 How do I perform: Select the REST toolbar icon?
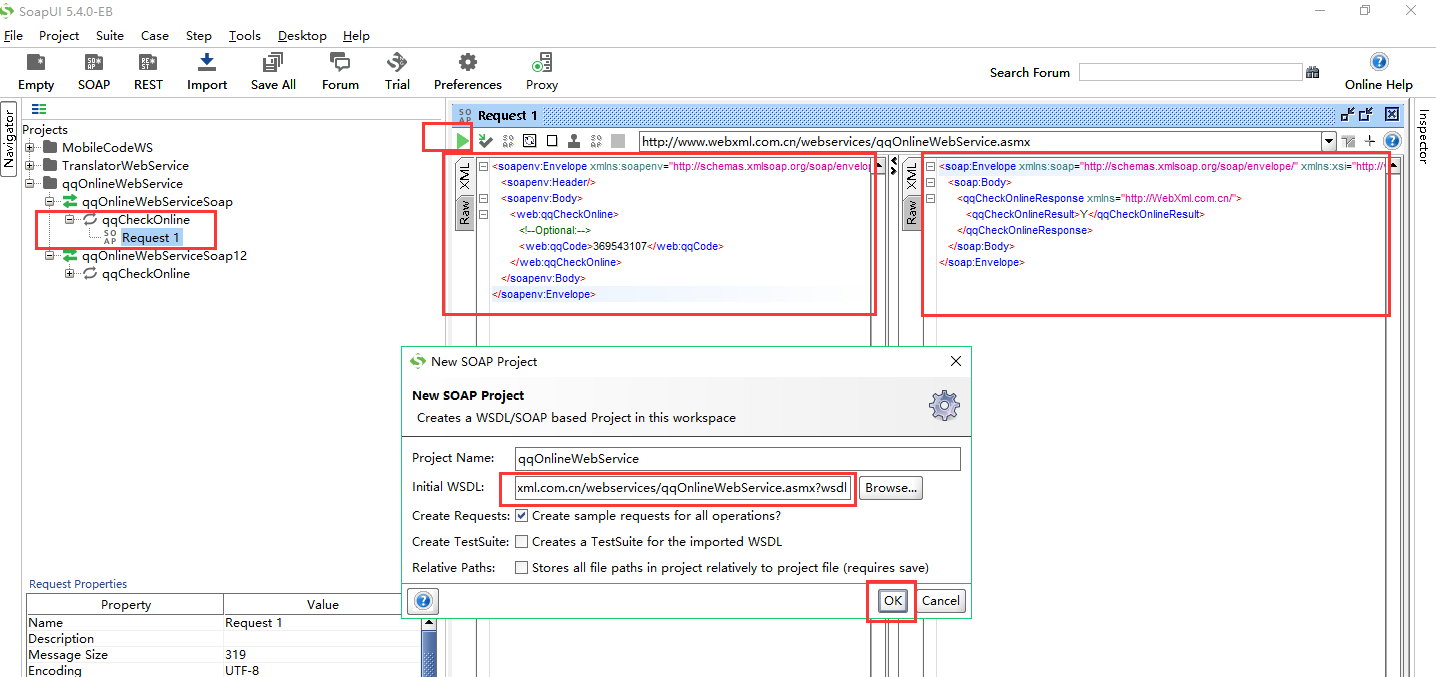[147, 70]
